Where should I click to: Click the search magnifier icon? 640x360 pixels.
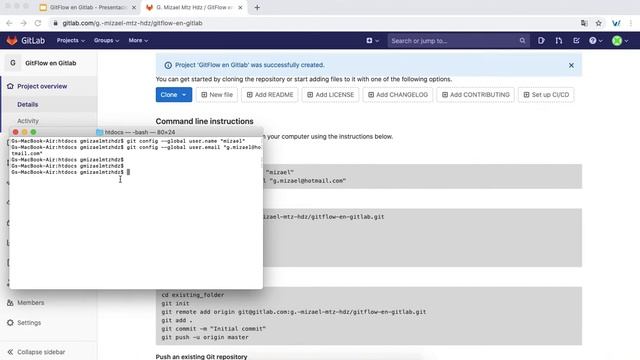[522, 40]
